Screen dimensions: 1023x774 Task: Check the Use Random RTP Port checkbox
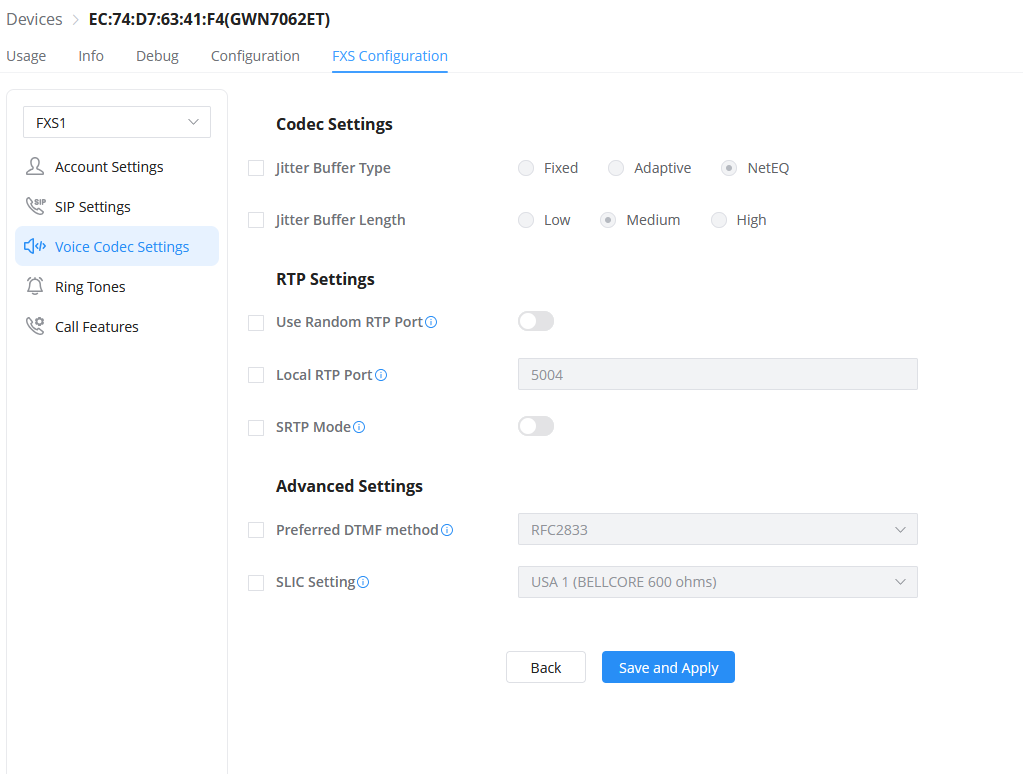click(256, 322)
